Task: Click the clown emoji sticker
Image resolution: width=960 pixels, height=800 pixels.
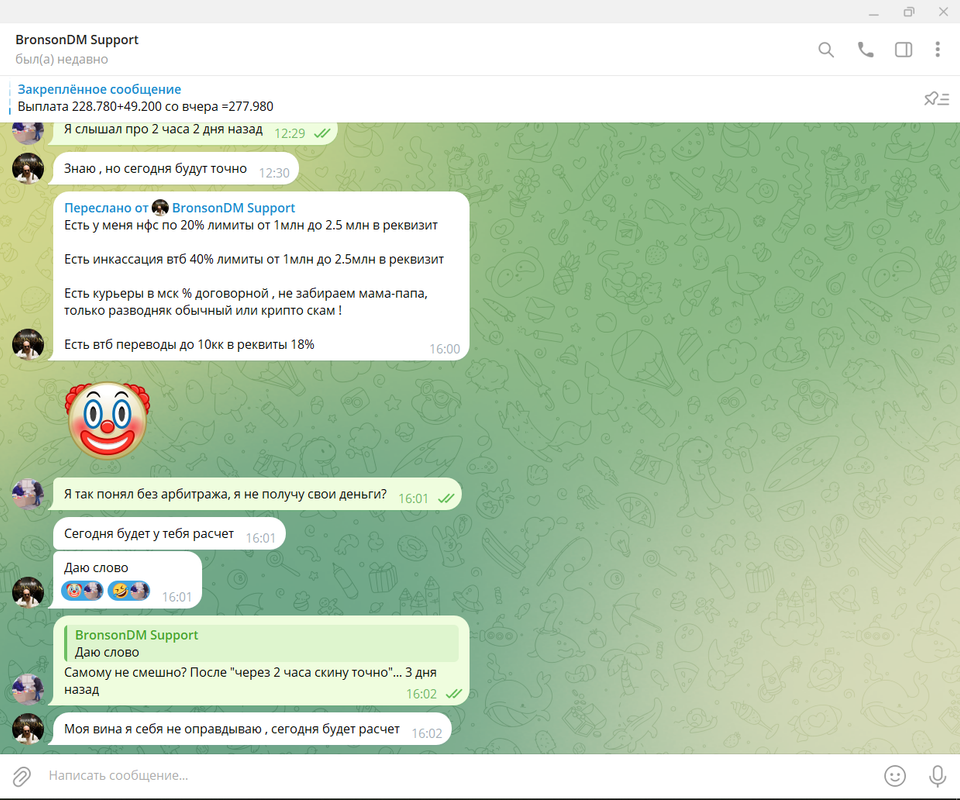Action: 107,420
